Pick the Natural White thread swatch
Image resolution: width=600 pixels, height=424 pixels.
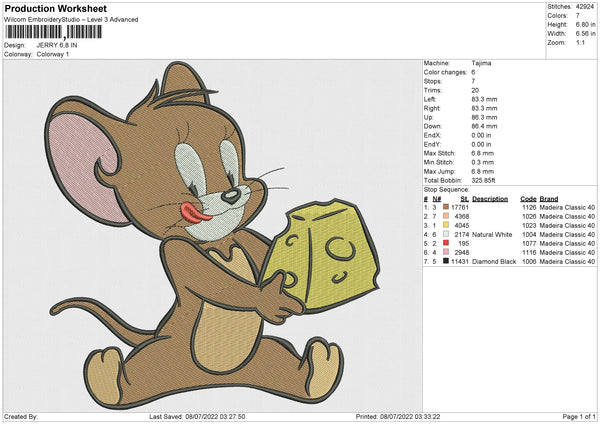pos(446,234)
